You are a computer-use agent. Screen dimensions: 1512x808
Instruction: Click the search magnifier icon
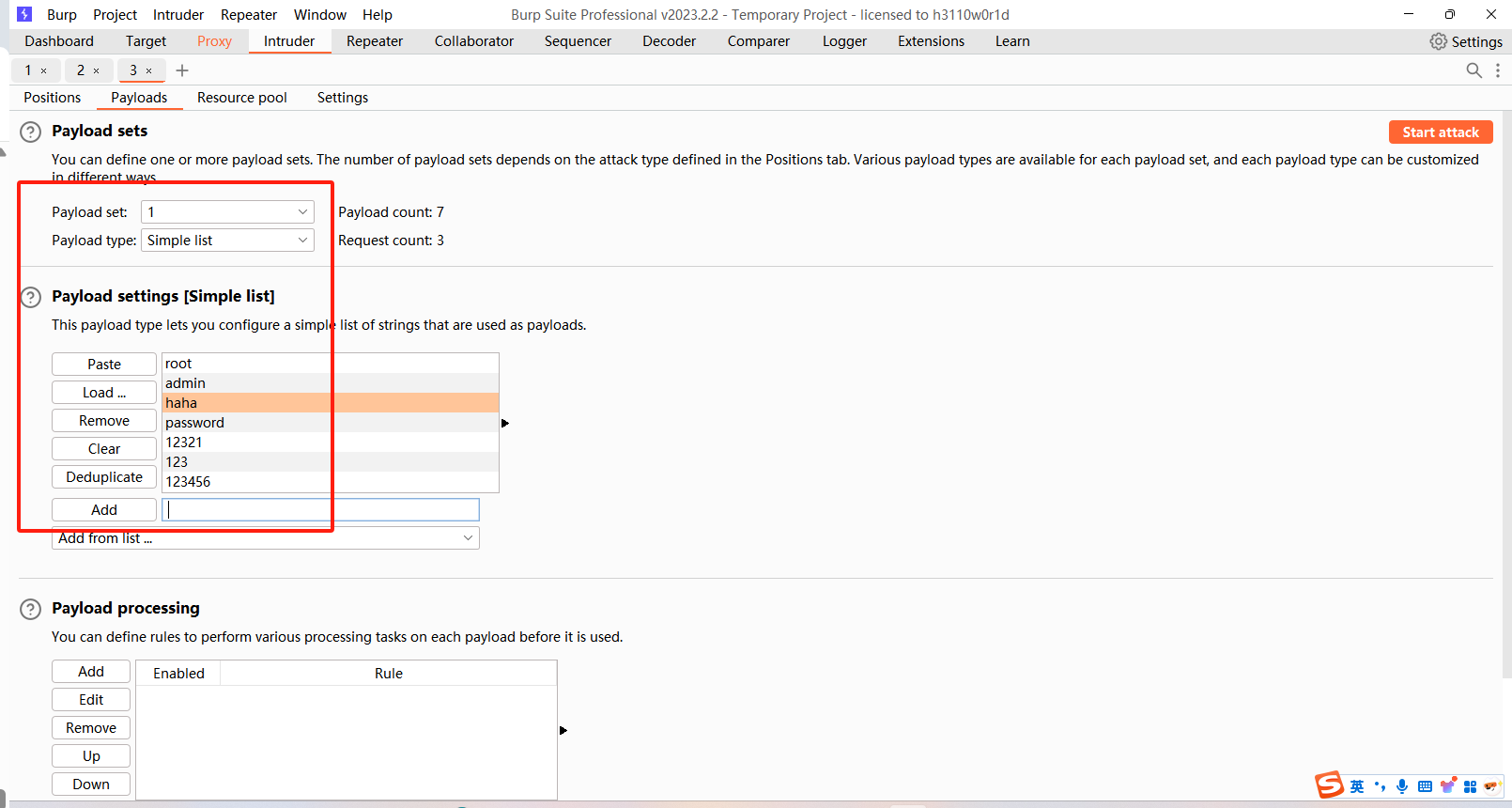[1474, 70]
